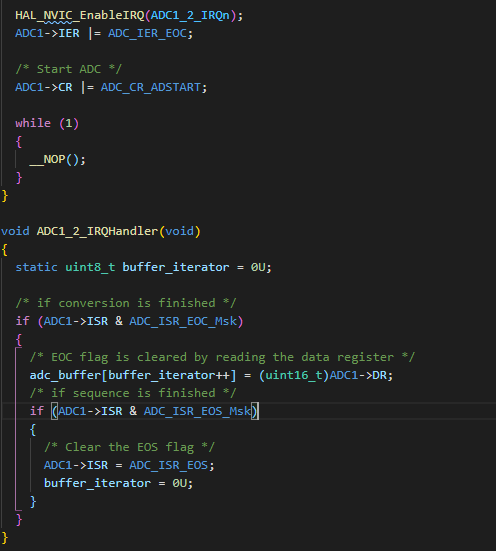Click ADC_ISR_EOS constant
This screenshot has width=496, height=551.
pyautogui.click(x=169, y=465)
